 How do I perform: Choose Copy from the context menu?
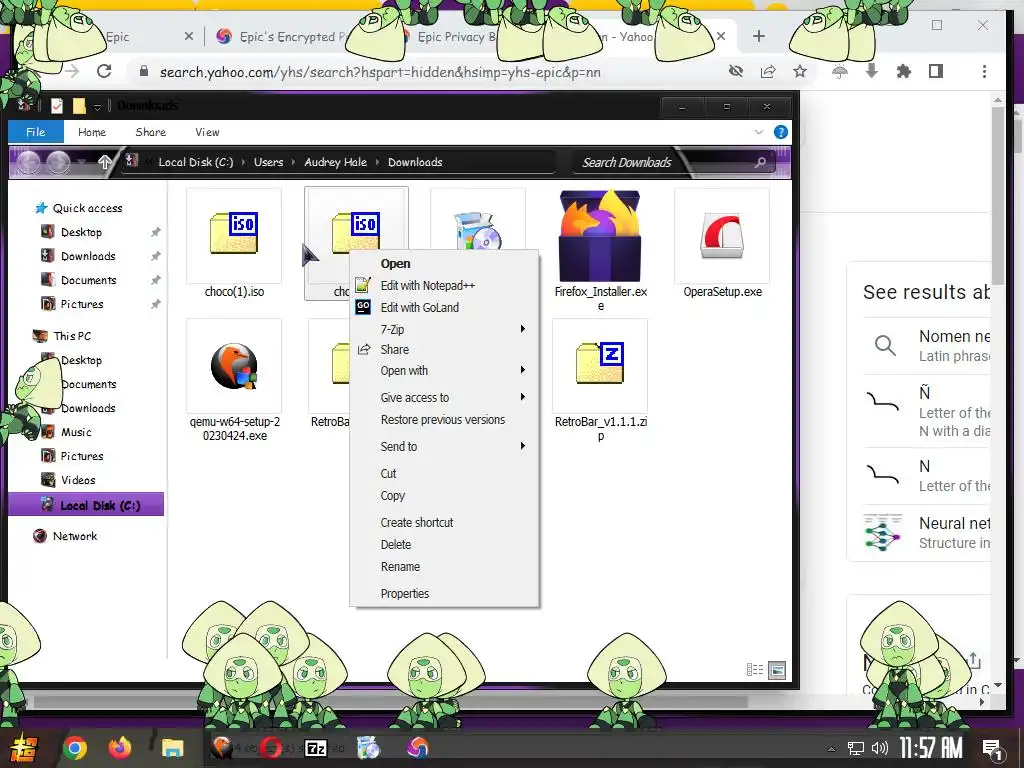click(x=444, y=495)
